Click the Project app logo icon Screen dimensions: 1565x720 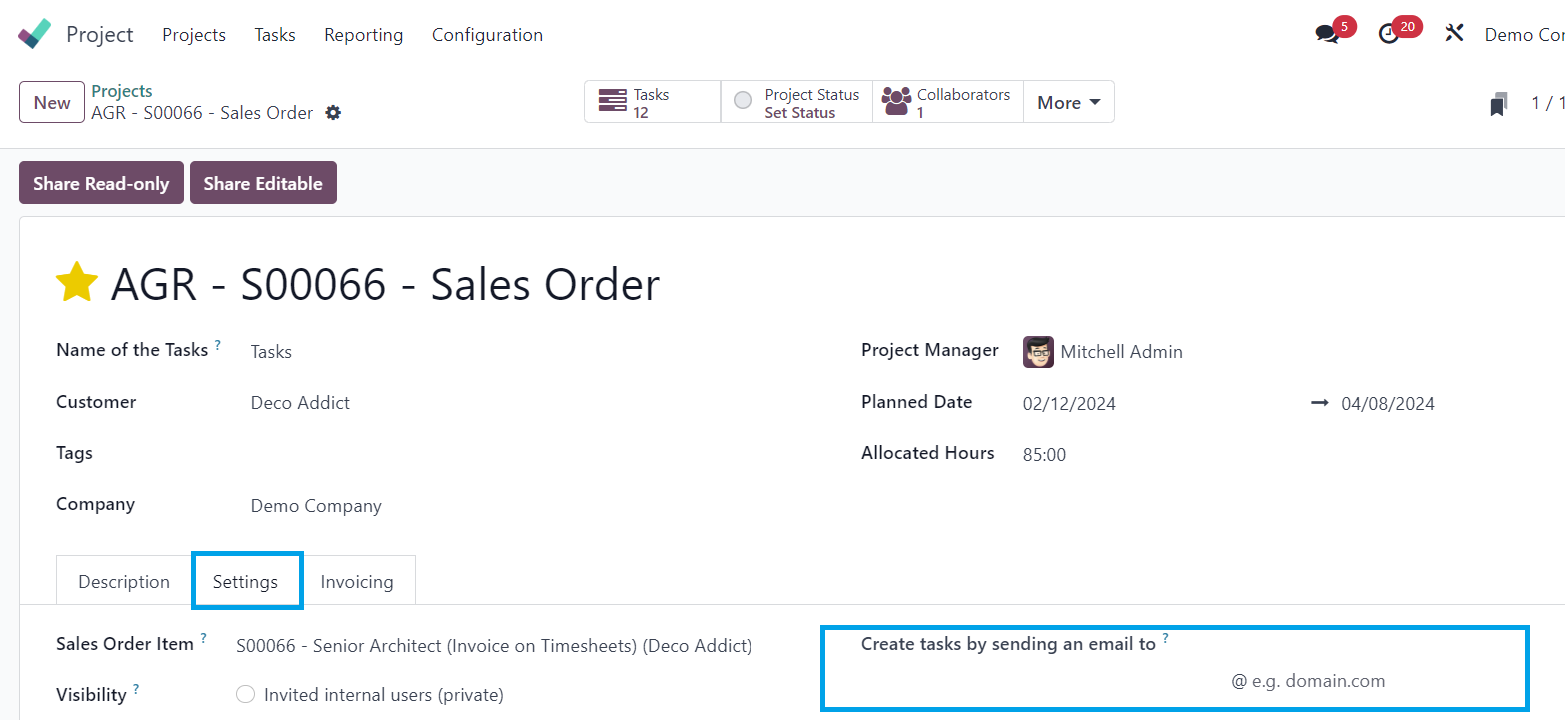[35, 34]
